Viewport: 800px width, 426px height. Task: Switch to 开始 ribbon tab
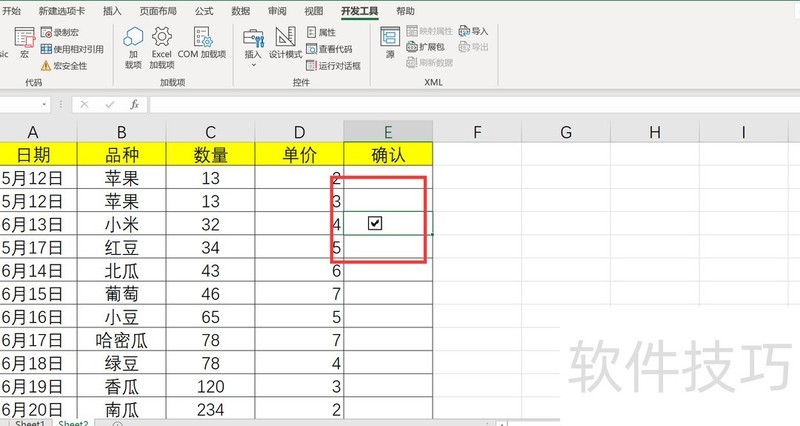pos(11,11)
